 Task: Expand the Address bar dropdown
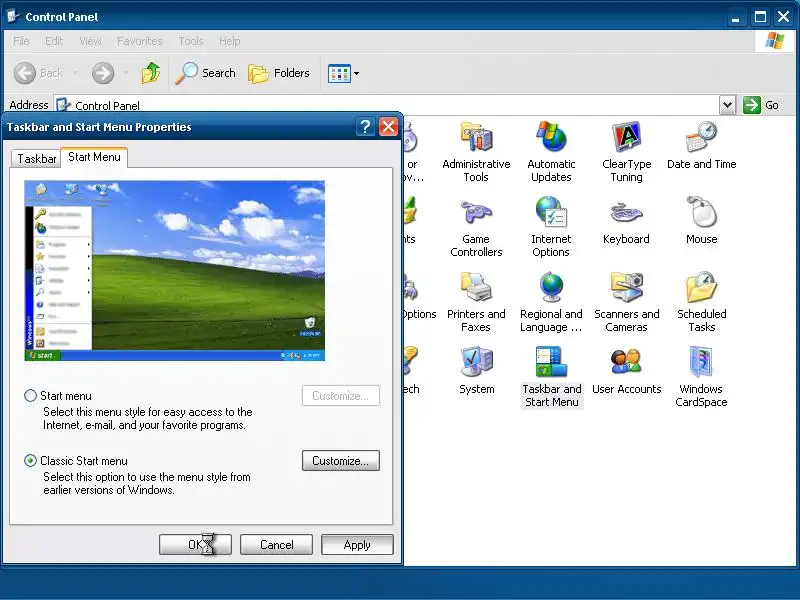click(x=727, y=106)
